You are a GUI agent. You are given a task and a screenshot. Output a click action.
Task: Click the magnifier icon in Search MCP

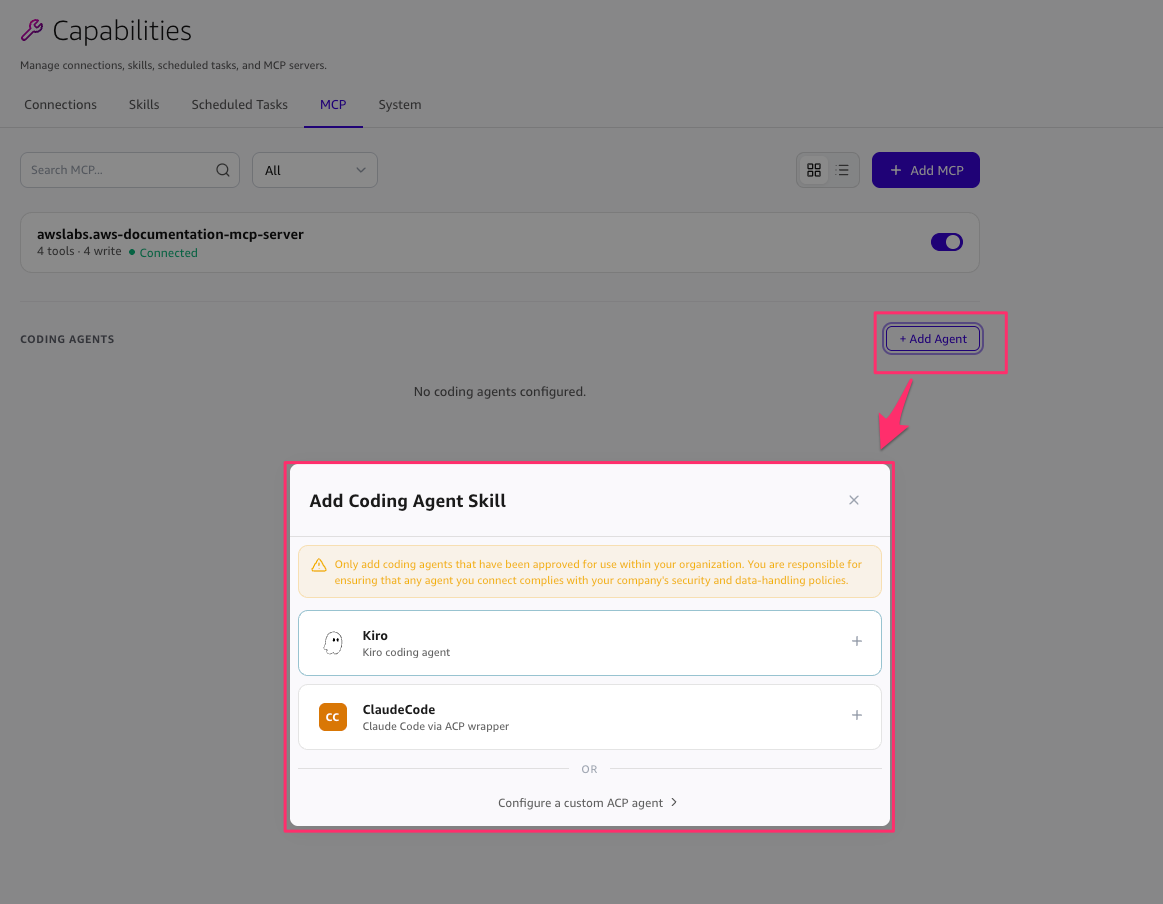click(223, 170)
